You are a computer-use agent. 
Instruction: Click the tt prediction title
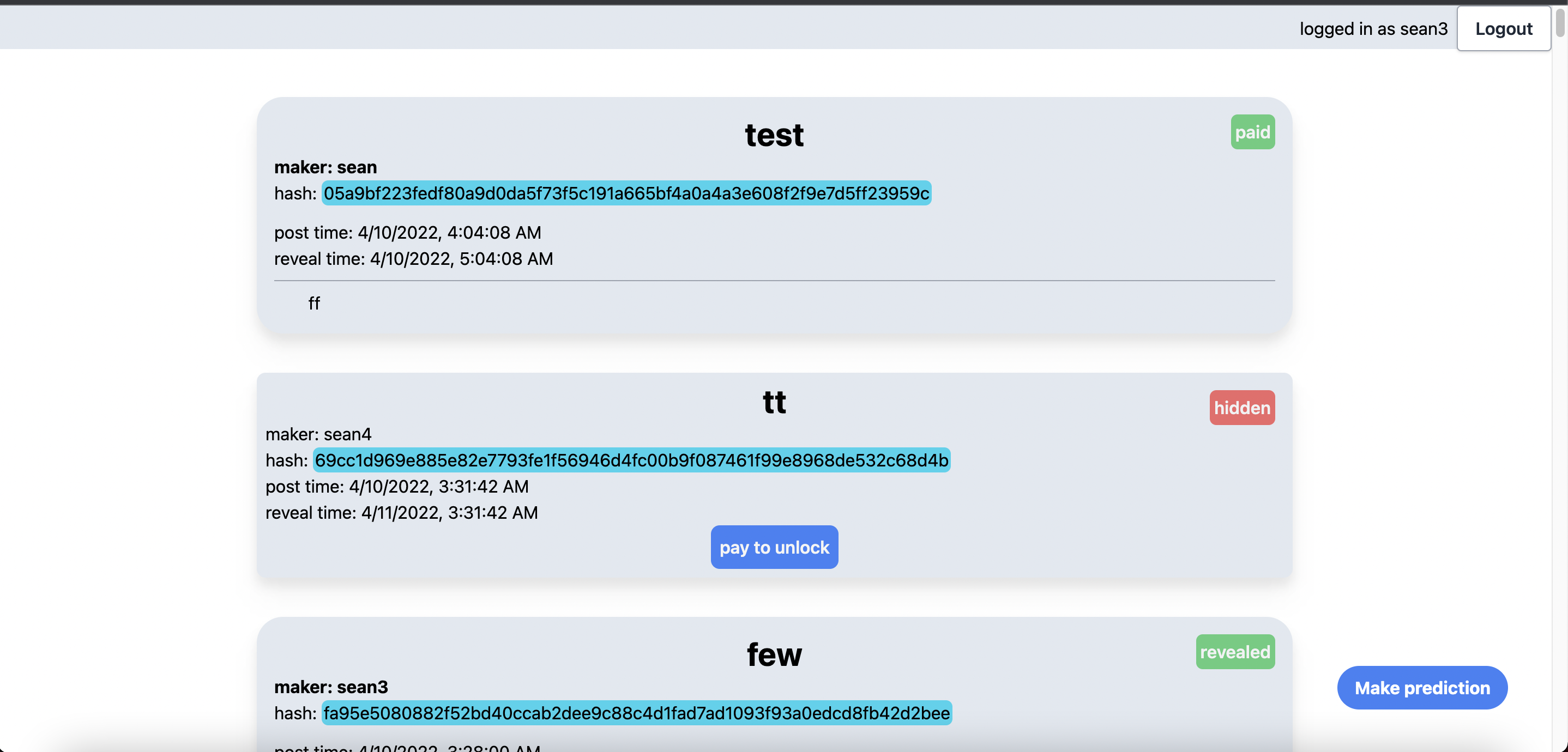point(774,402)
